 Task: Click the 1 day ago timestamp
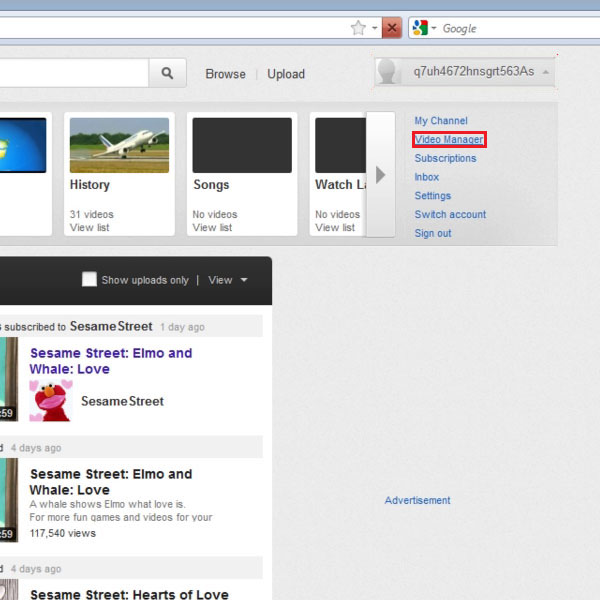[183, 327]
